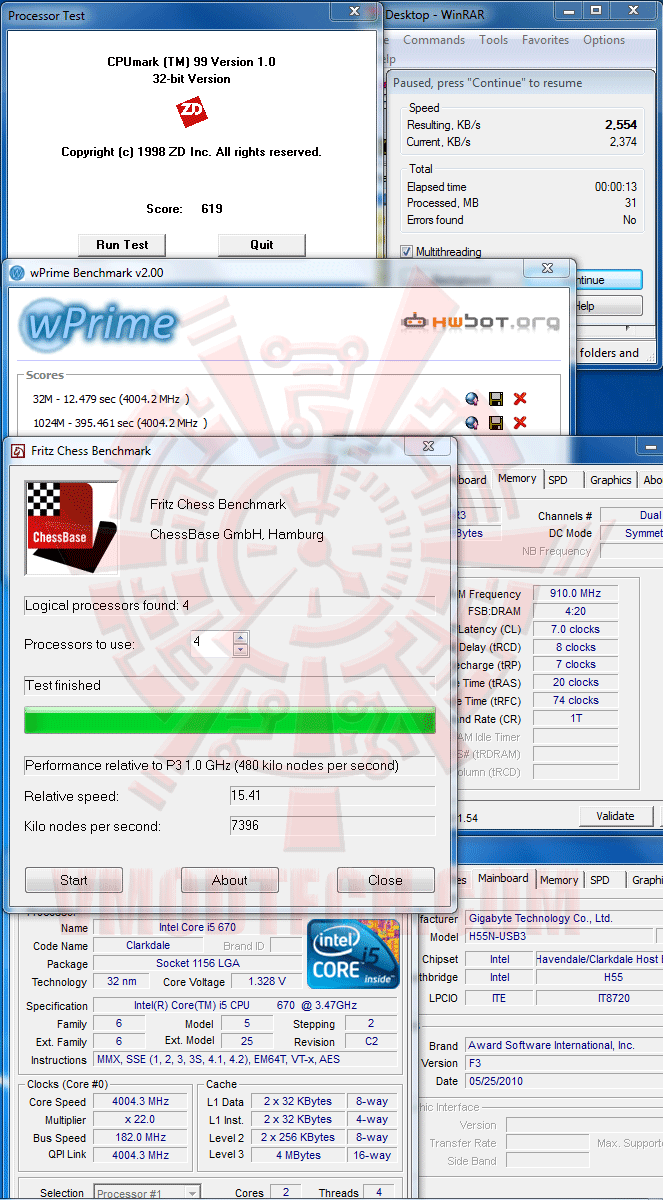Click the ZD logo in Processor Test
663x1200 pixels.
point(191,111)
